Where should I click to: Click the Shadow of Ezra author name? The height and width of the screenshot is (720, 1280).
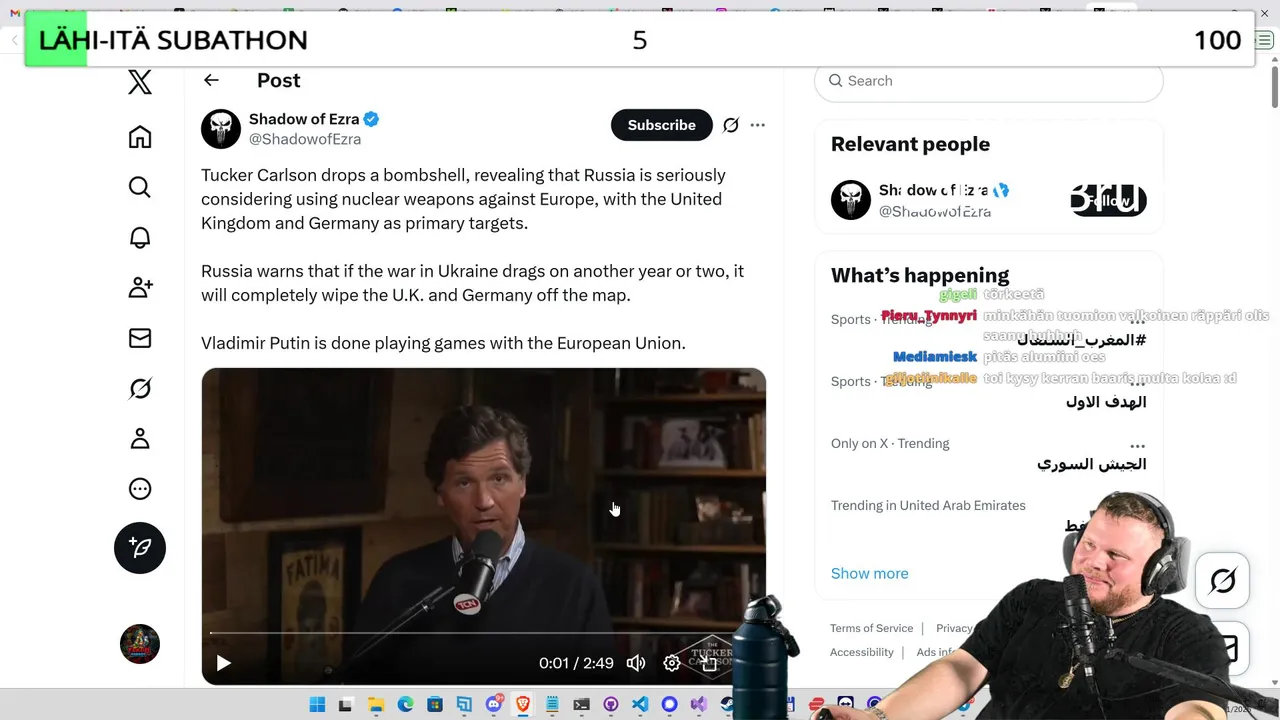[304, 119]
